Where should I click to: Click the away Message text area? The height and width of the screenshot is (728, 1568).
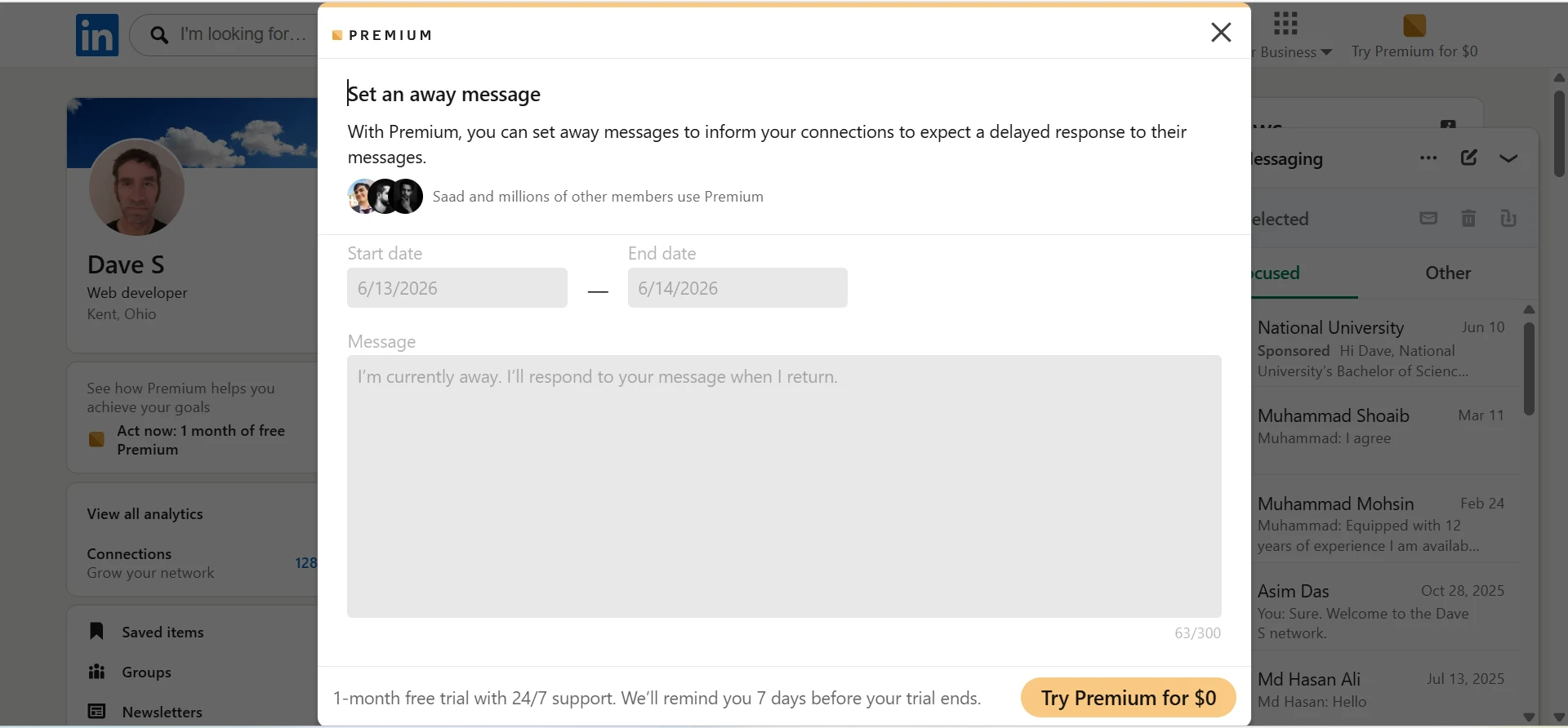click(x=784, y=486)
